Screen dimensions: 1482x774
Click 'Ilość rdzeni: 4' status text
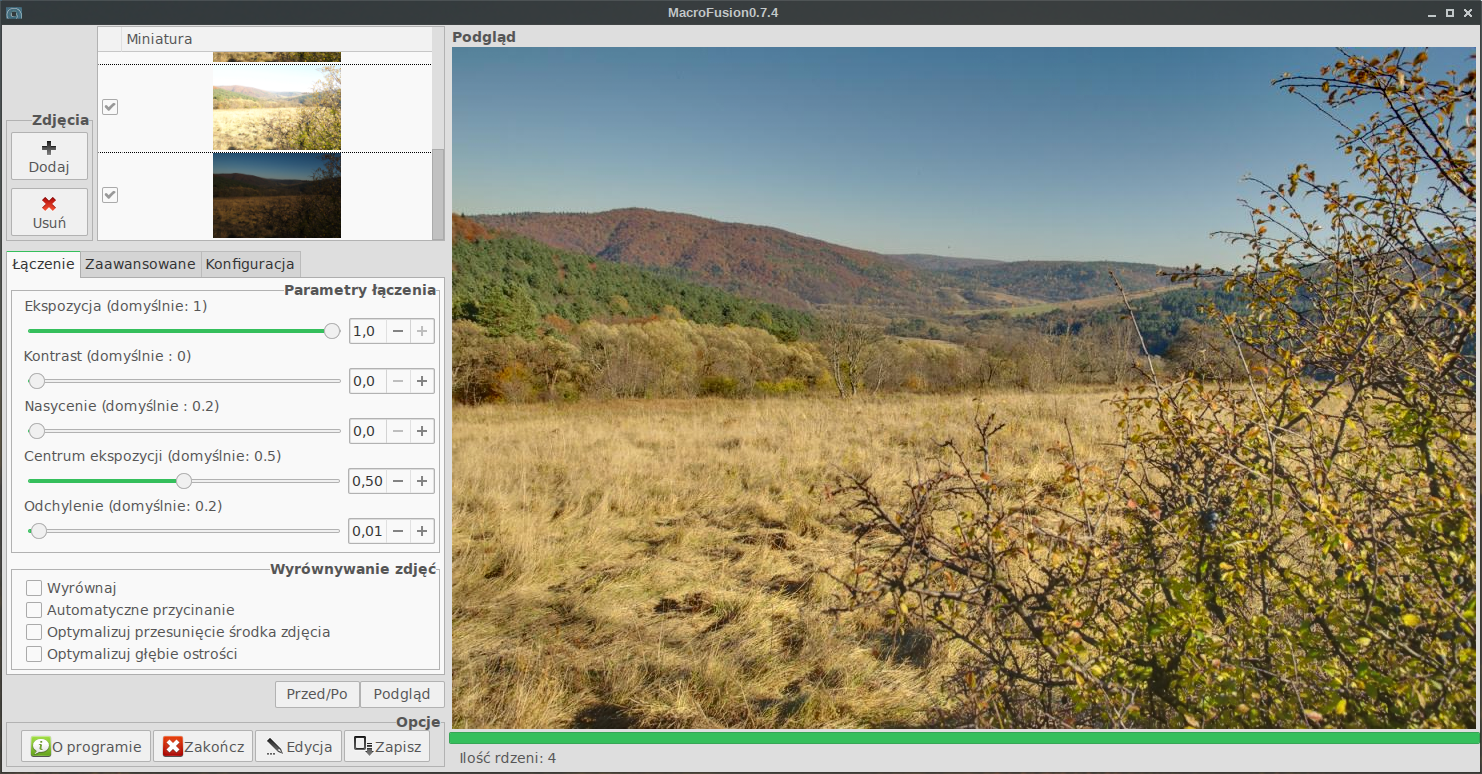pos(507,758)
